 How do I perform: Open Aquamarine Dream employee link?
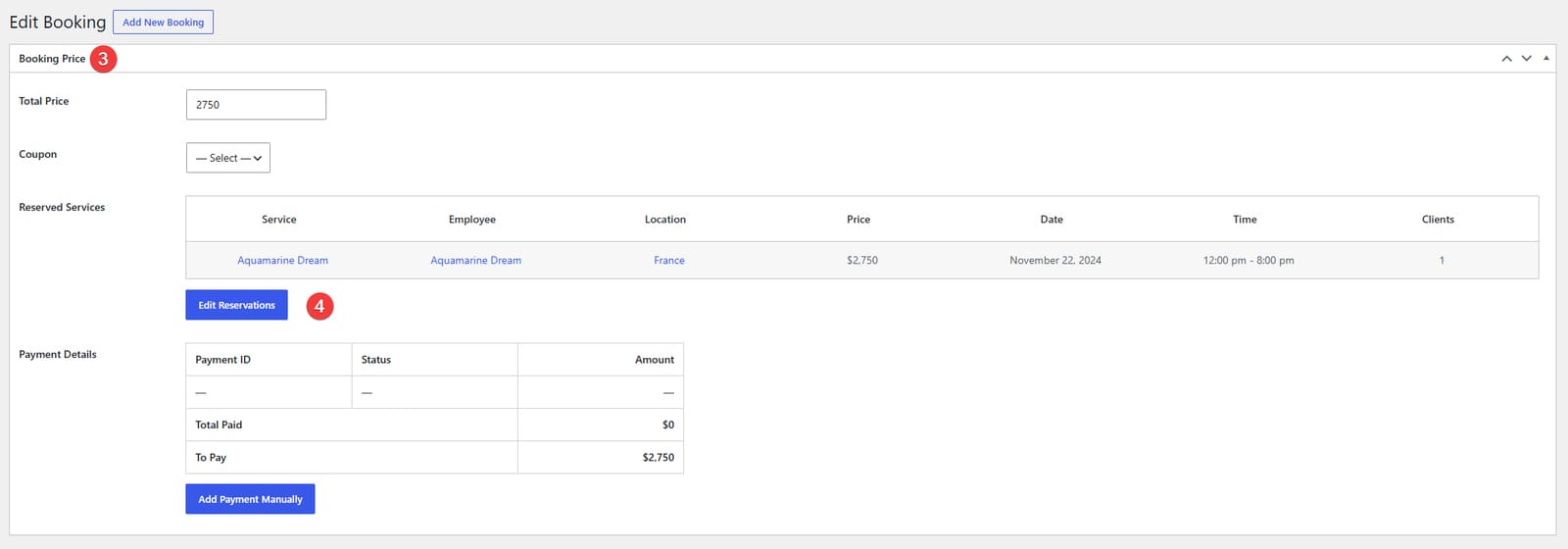476,261
